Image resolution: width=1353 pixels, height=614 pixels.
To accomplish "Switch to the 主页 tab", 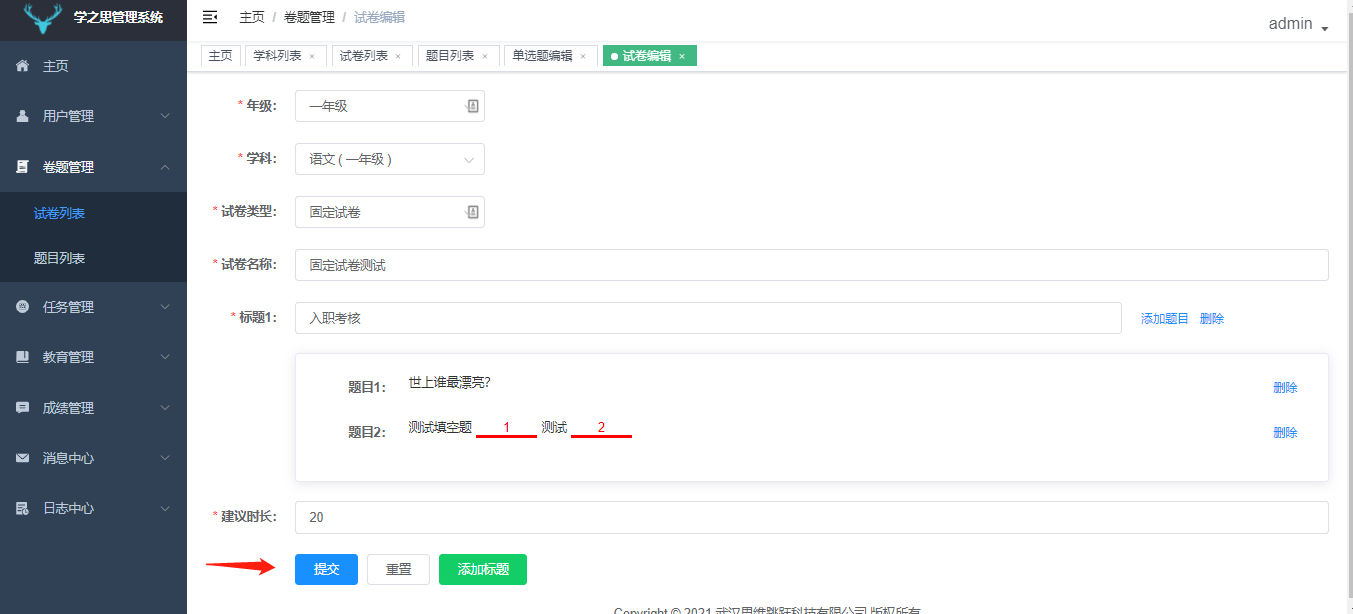I will (x=221, y=56).
